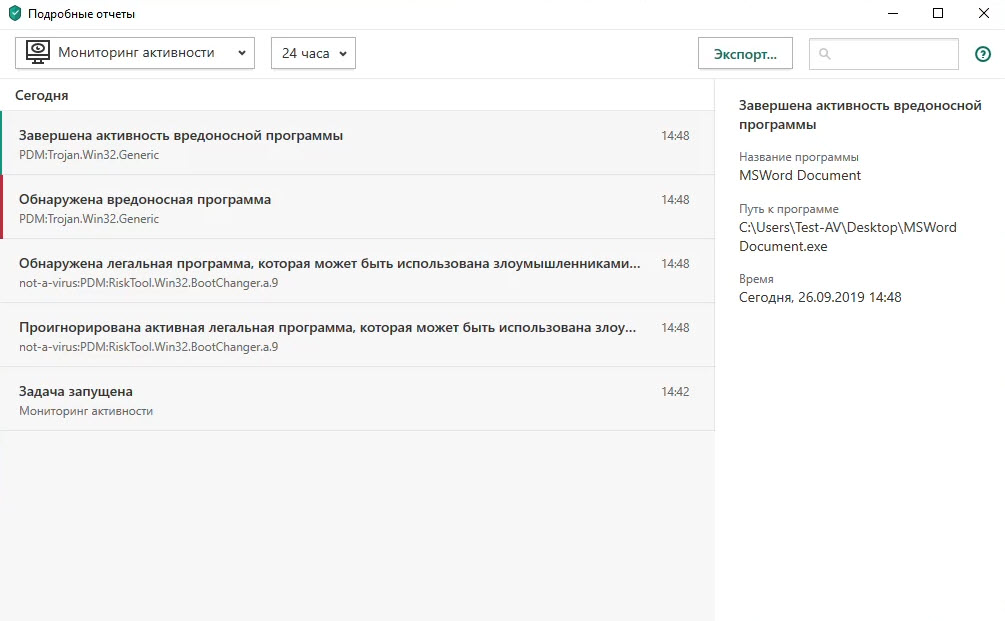Minimize the Подробные отчеты window

point(892,14)
